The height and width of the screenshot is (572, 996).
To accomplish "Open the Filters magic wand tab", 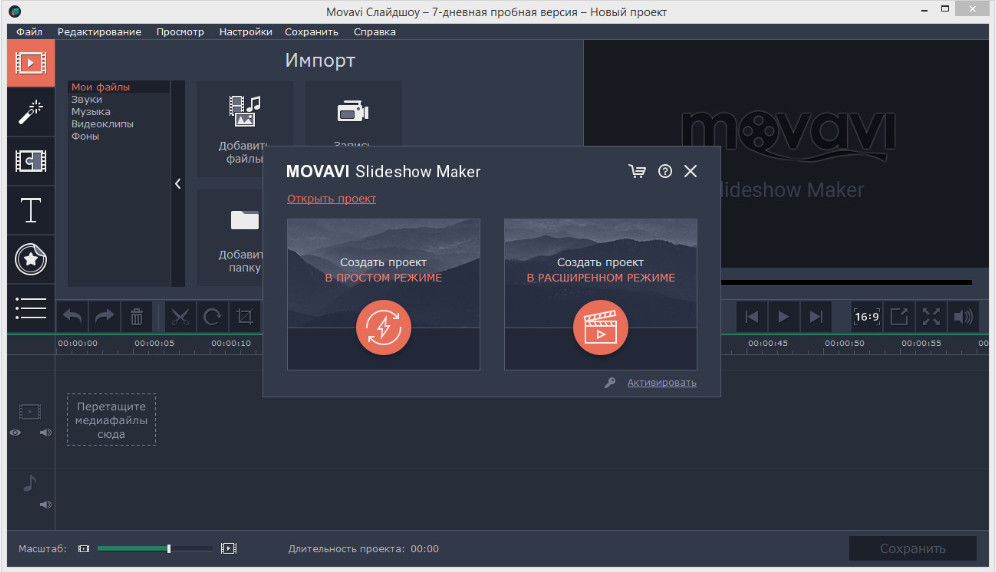I will [x=30, y=112].
